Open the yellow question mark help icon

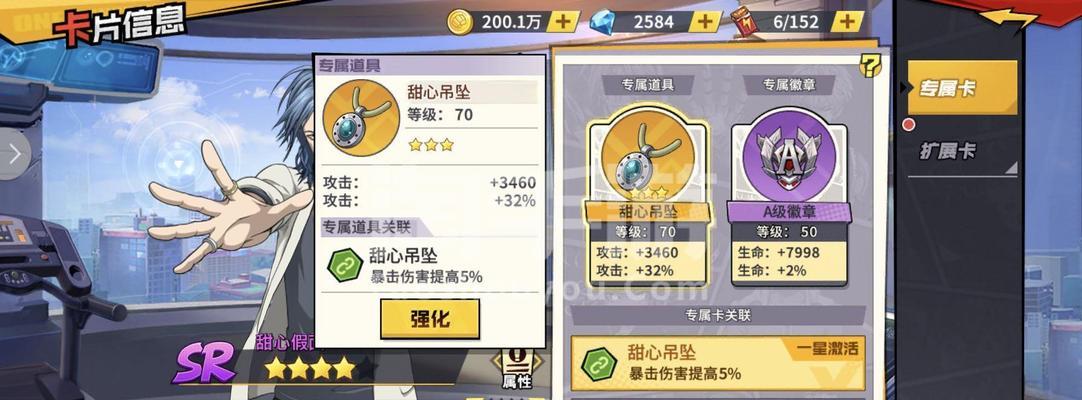[x=869, y=66]
